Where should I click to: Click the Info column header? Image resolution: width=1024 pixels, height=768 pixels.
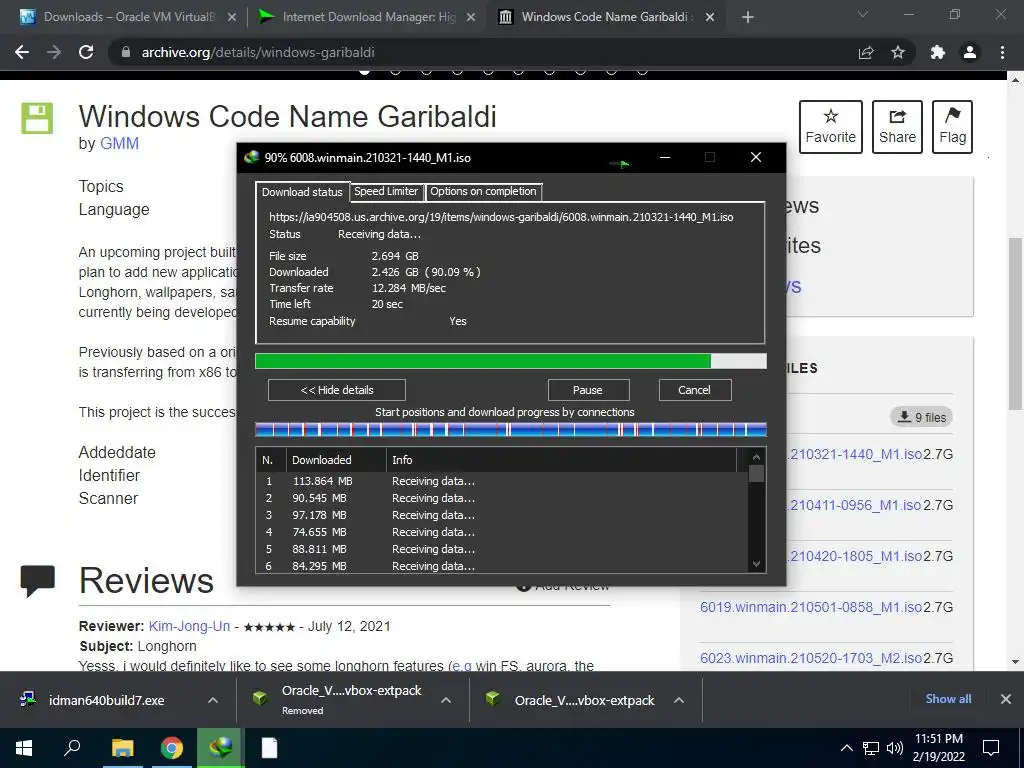[x=562, y=460]
